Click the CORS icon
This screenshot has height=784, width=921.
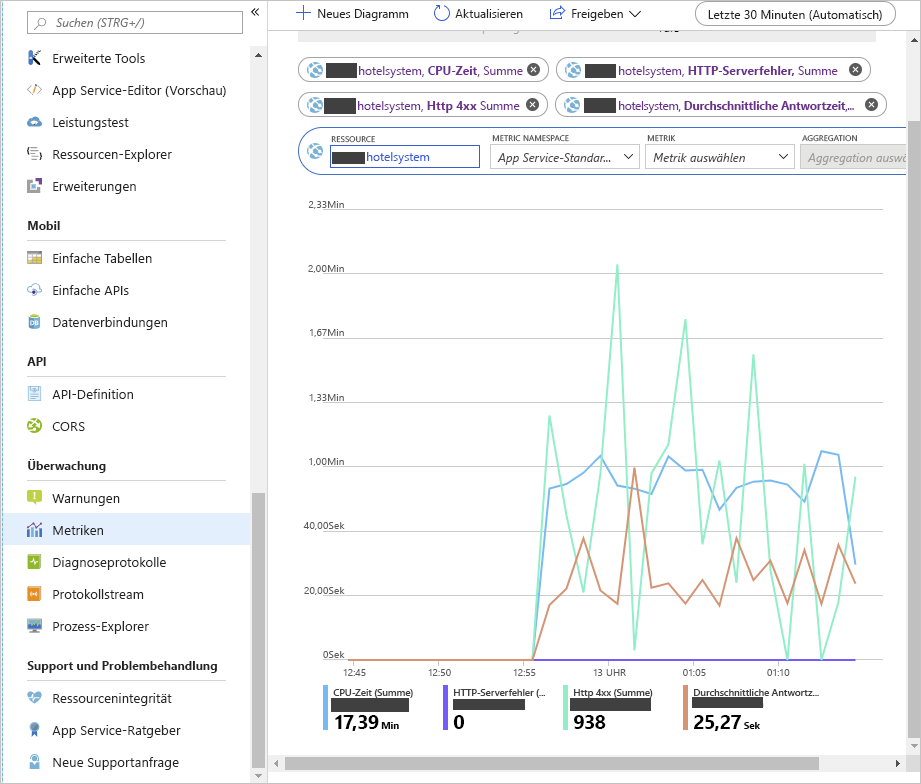tap(35, 426)
